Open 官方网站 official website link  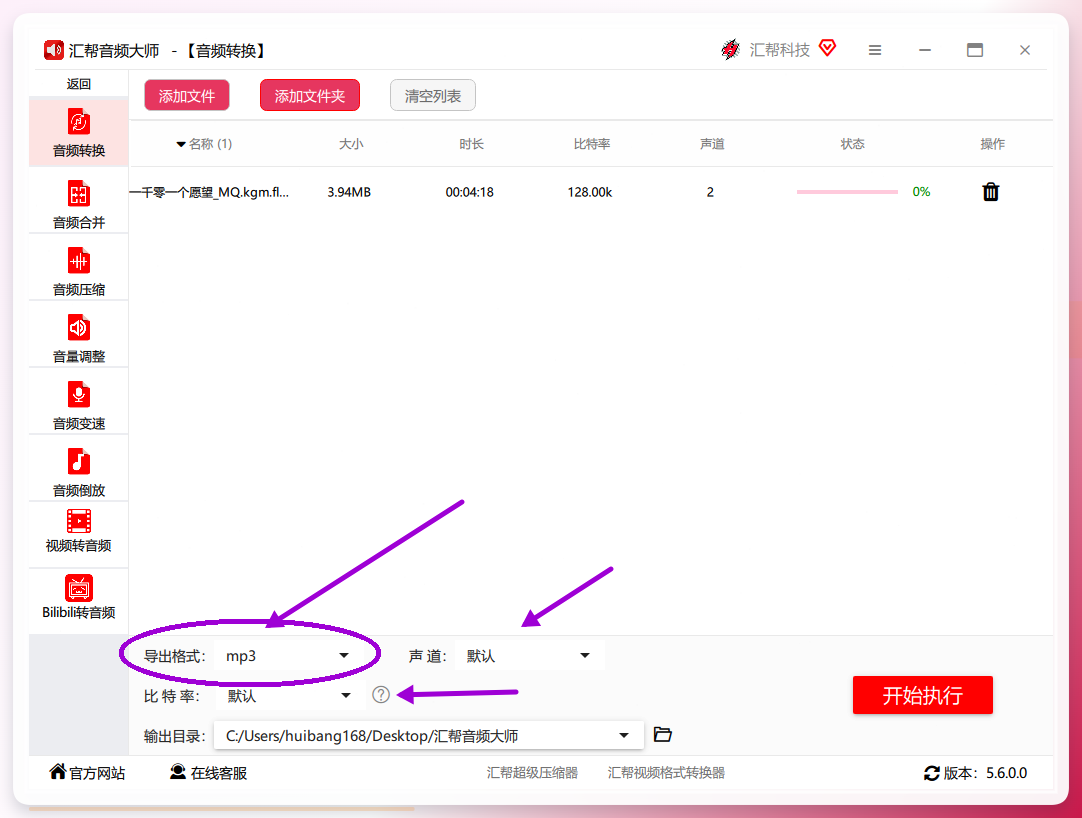[88, 772]
